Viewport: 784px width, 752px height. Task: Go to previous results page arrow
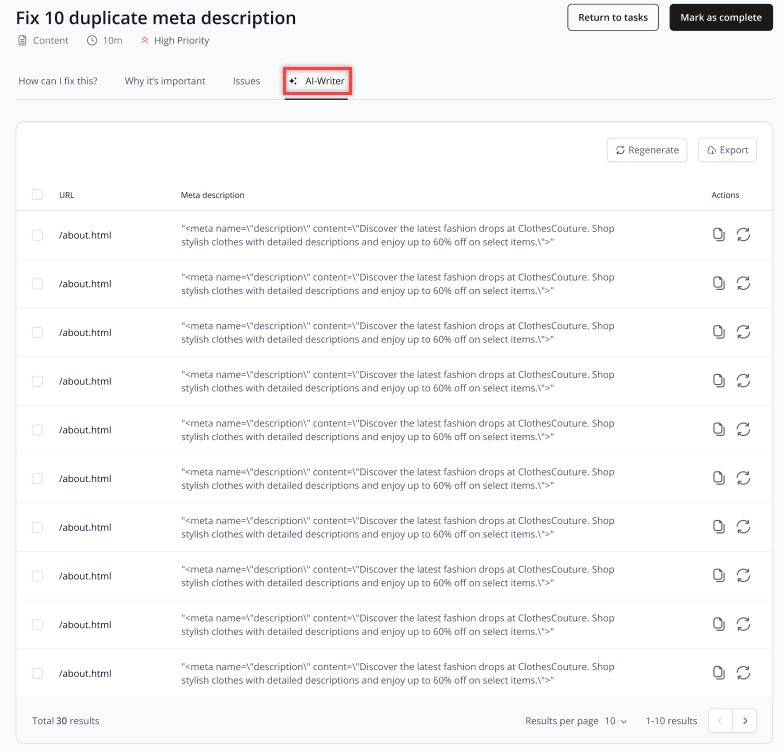pos(720,721)
